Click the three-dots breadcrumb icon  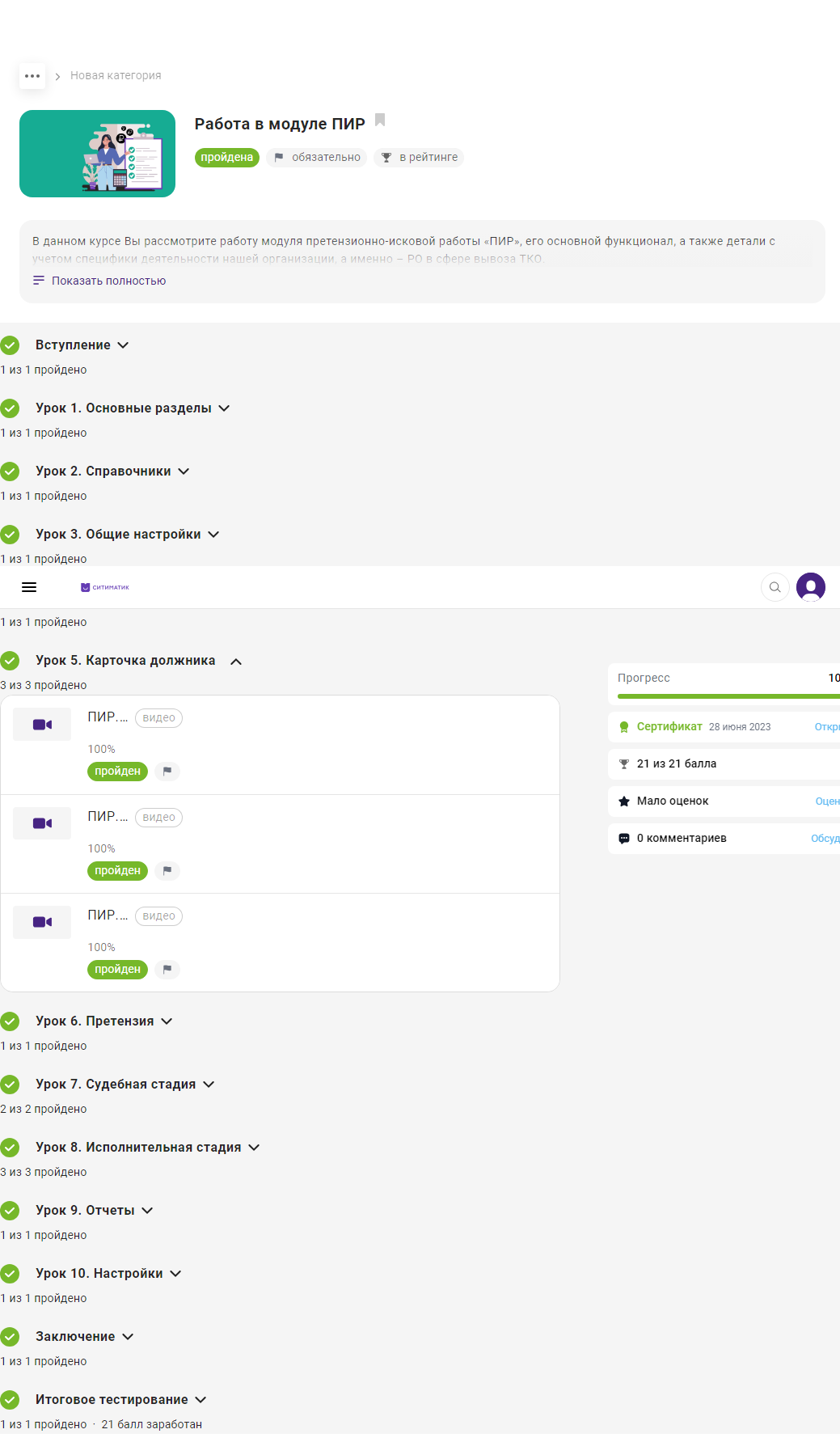[32, 76]
